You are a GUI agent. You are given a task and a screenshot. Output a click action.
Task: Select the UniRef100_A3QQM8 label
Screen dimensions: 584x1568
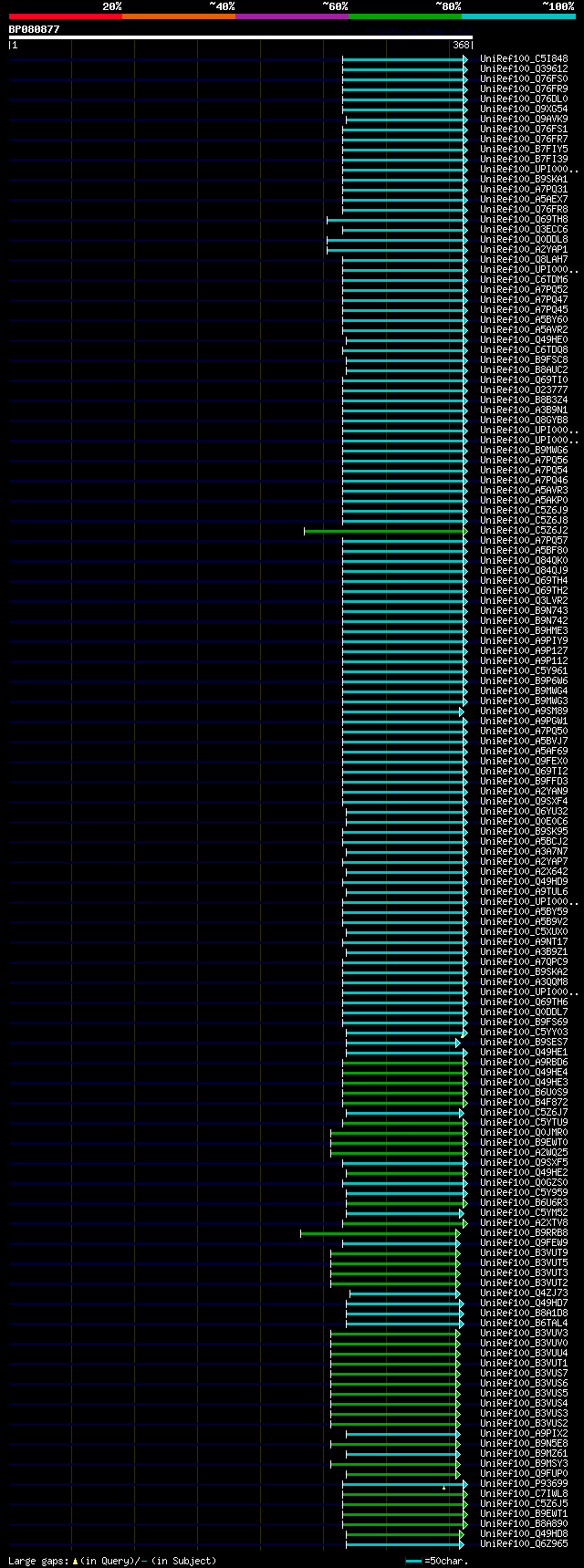[x=524, y=982]
